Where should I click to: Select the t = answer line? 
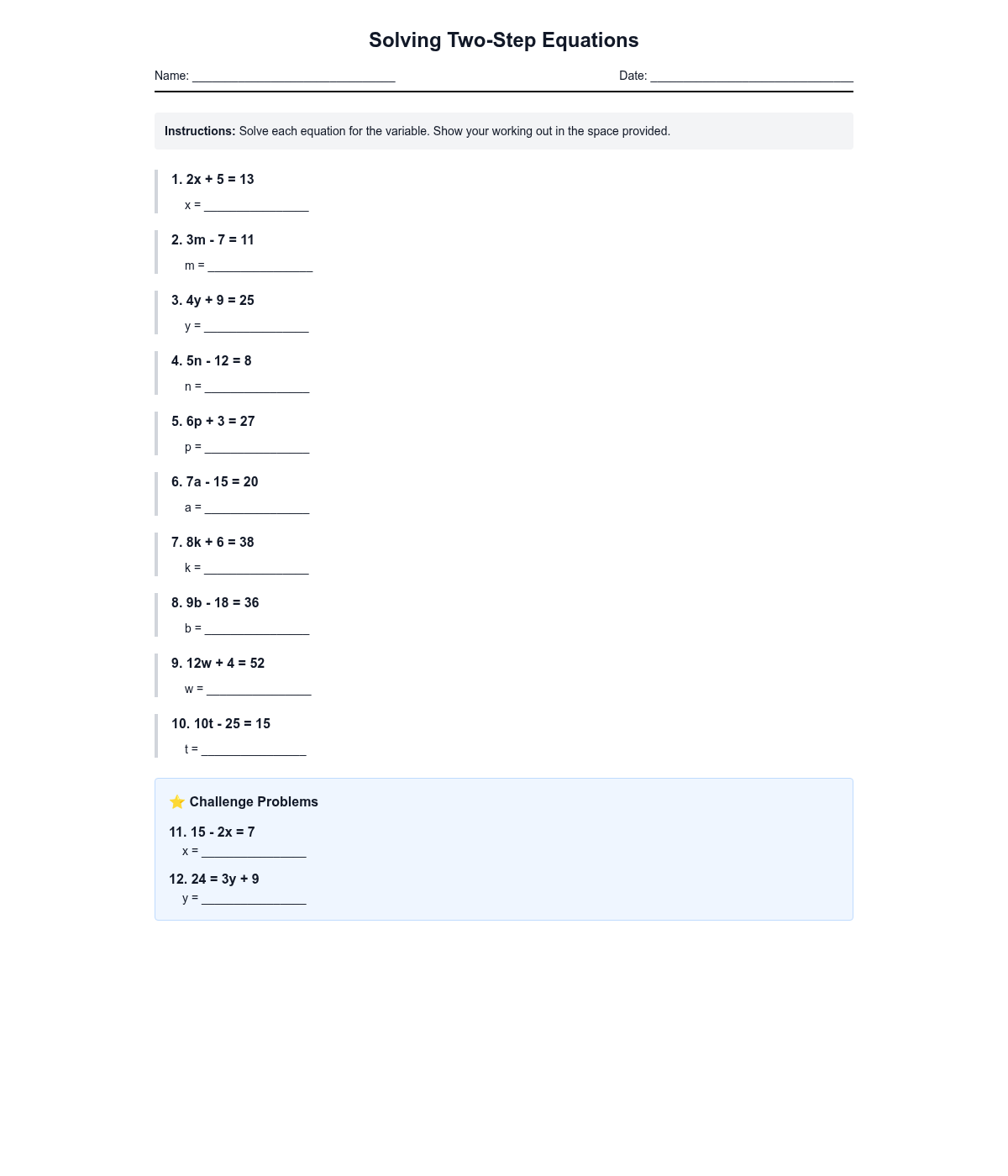tap(254, 749)
